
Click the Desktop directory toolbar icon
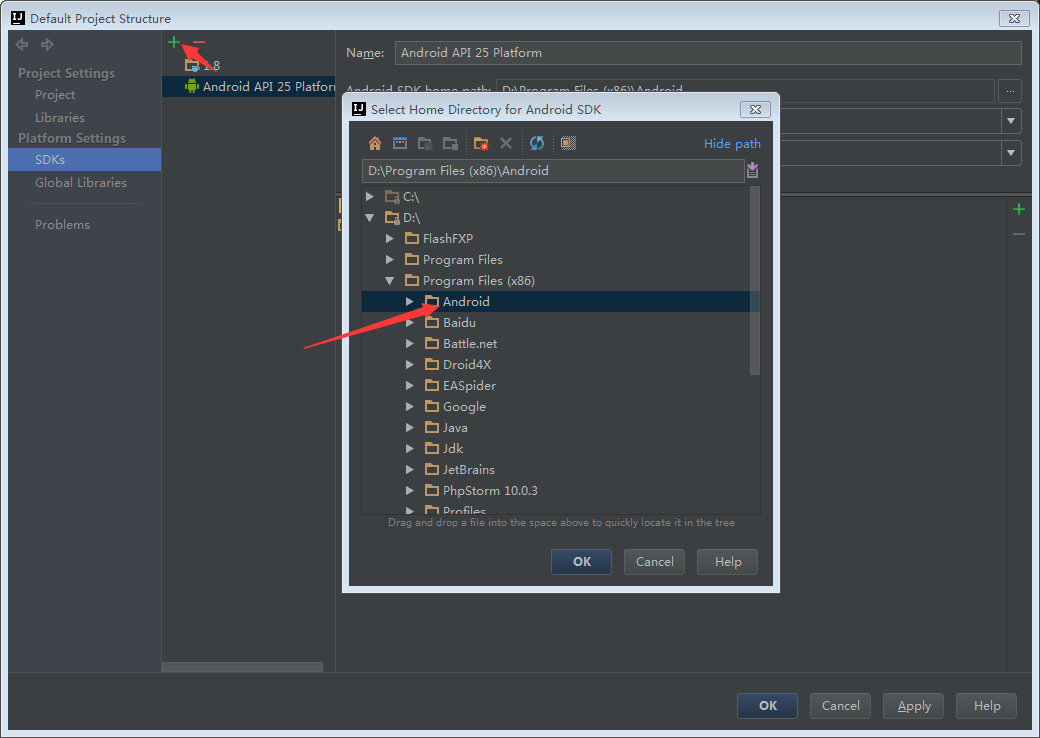tap(400, 143)
